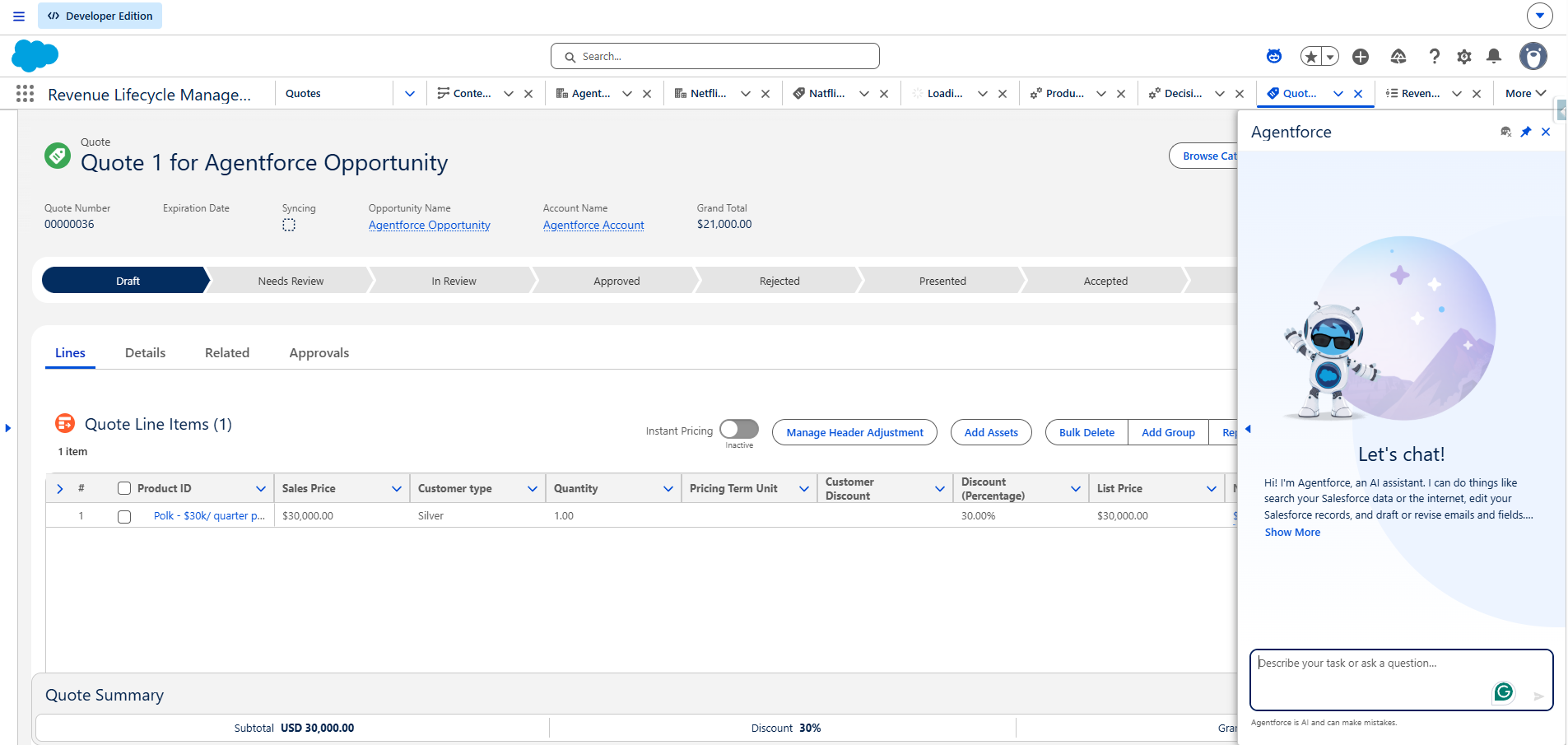This screenshot has height=745, width=1568.
Task: Select the Polk line item checkbox
Action: [x=124, y=517]
